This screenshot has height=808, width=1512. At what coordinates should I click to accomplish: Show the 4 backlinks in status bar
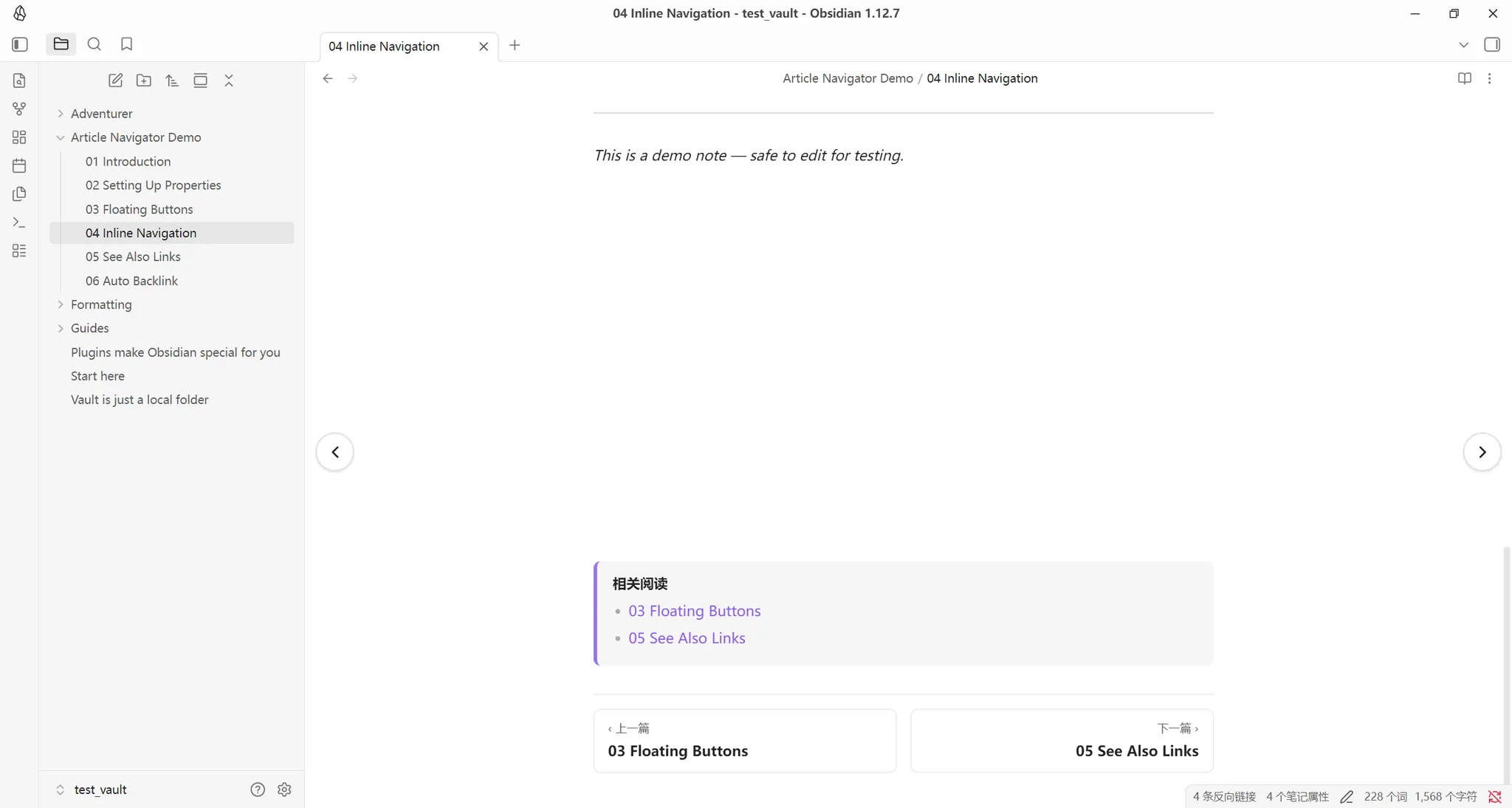click(x=1224, y=797)
